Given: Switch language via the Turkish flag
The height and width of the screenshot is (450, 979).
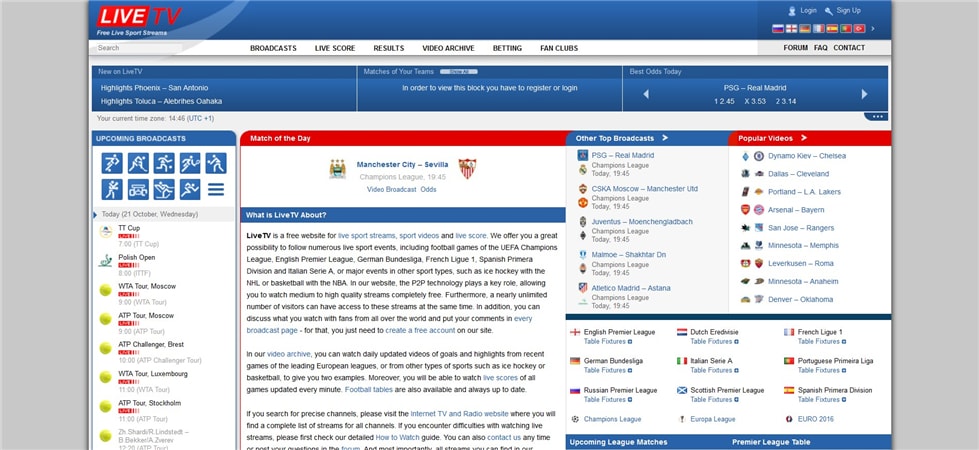Looking at the screenshot, I should tap(859, 29).
